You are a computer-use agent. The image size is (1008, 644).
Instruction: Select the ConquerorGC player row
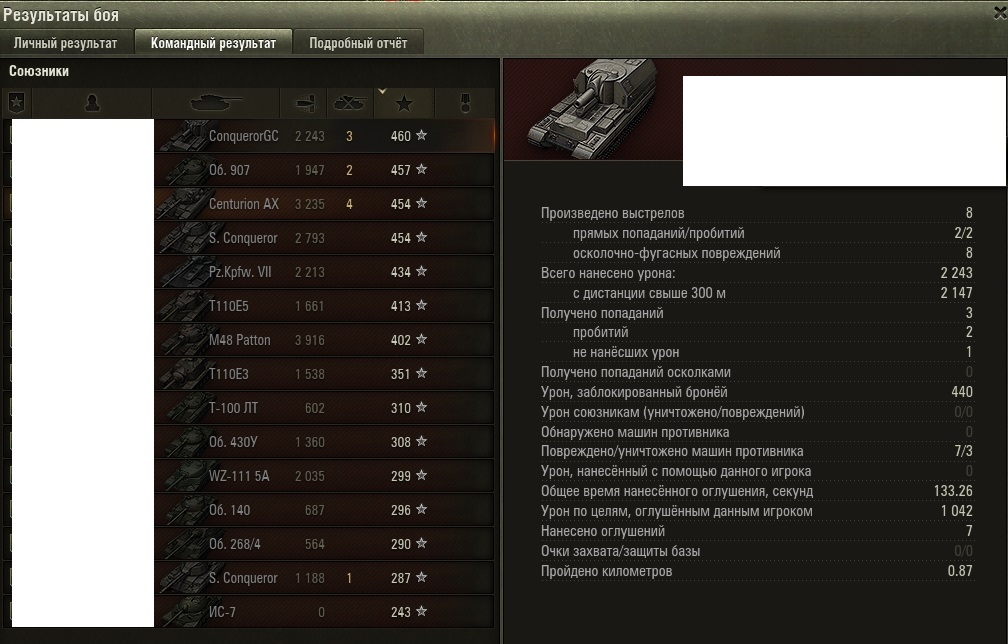249,136
